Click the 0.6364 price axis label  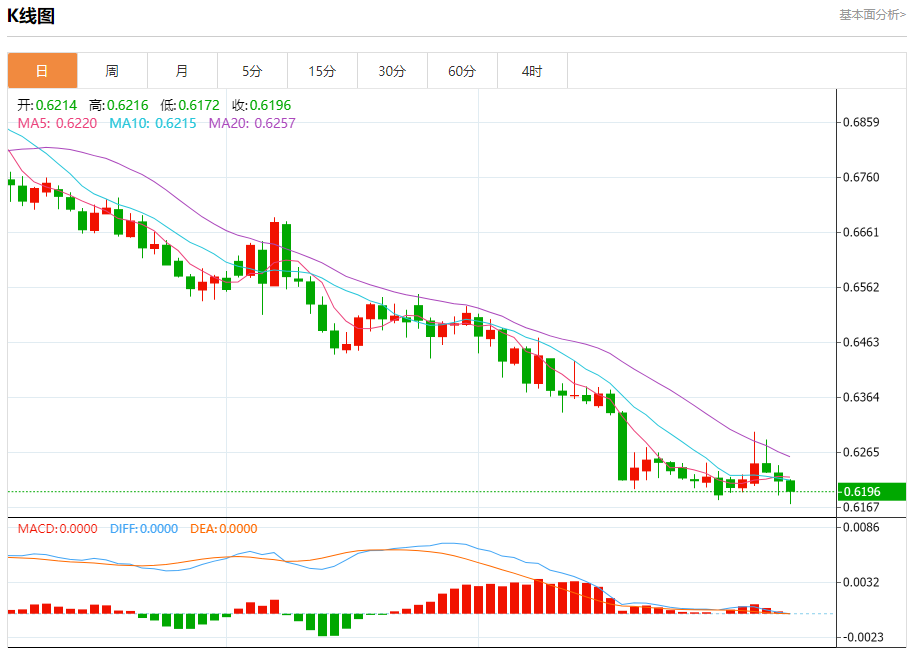coord(861,397)
